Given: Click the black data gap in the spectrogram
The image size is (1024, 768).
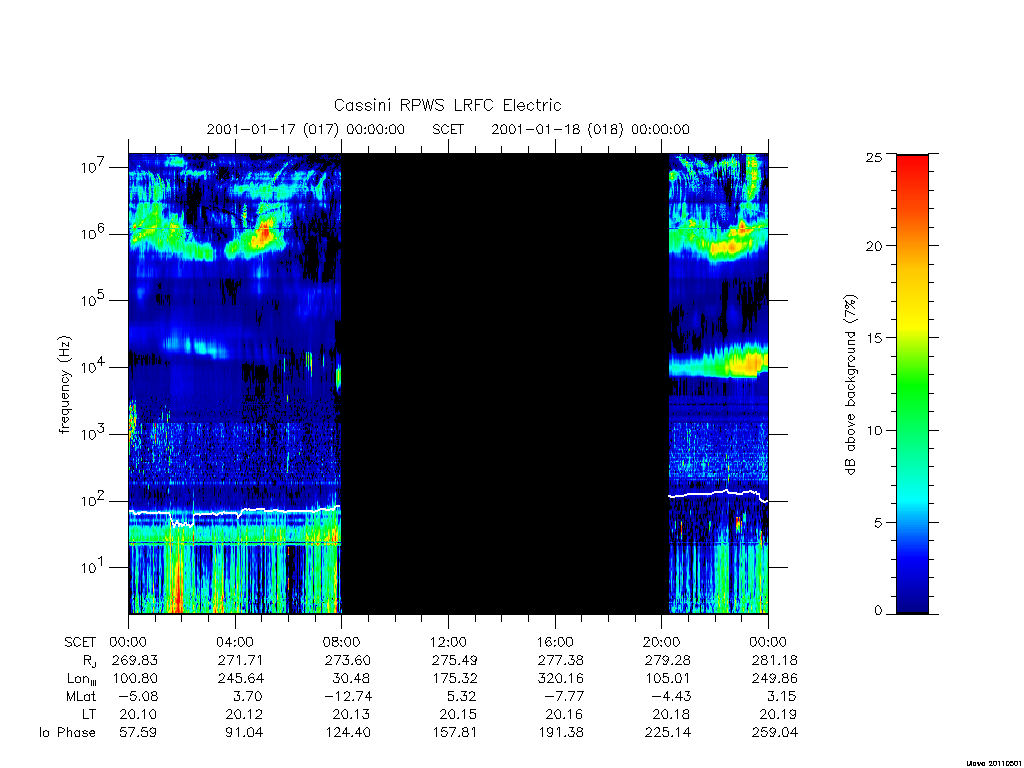Looking at the screenshot, I should tap(505, 384).
